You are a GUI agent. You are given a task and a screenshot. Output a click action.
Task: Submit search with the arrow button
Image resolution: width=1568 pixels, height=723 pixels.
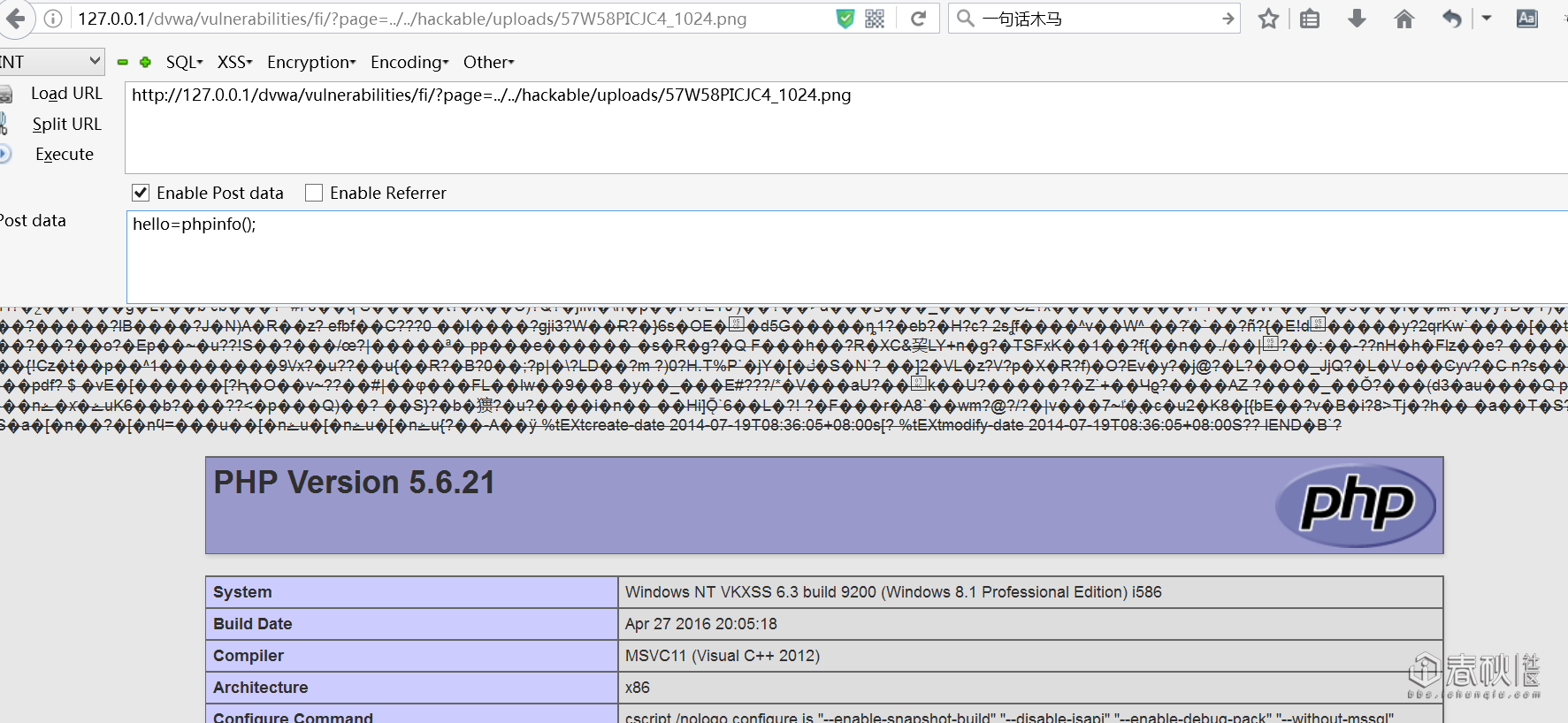click(1228, 19)
